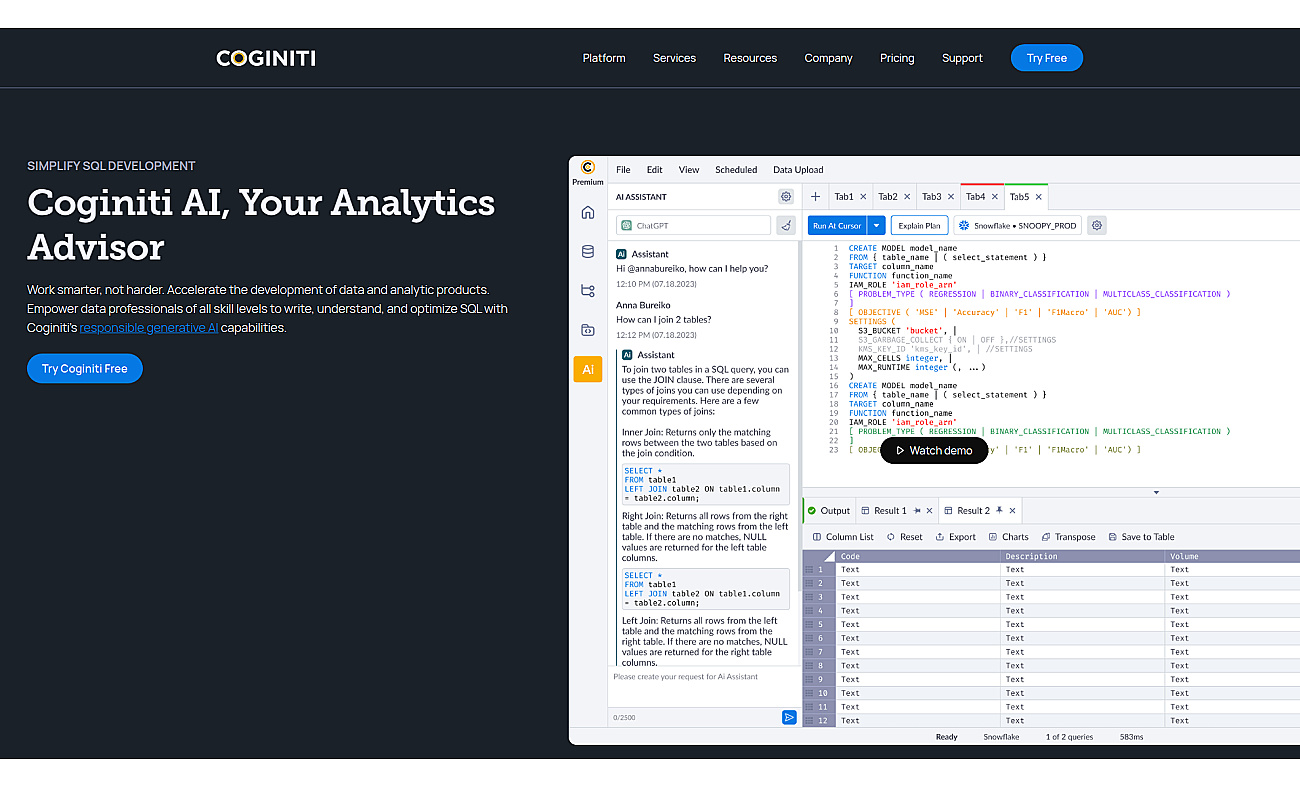Switch to Tab4 in the editor
Image resolution: width=1300 pixels, height=788 pixels.
[975, 197]
